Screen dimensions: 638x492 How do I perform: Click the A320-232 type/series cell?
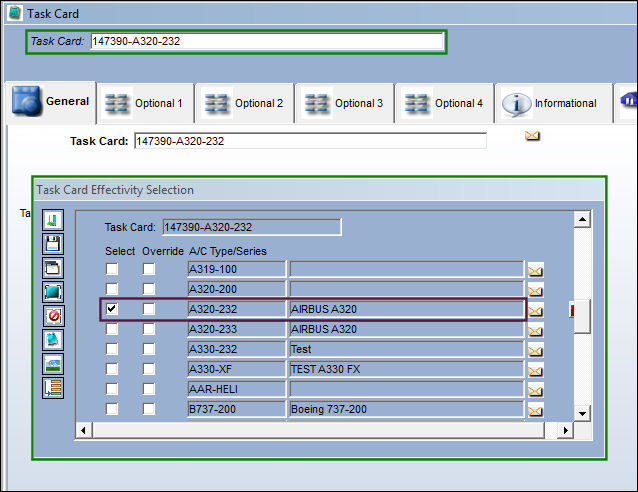pos(236,309)
